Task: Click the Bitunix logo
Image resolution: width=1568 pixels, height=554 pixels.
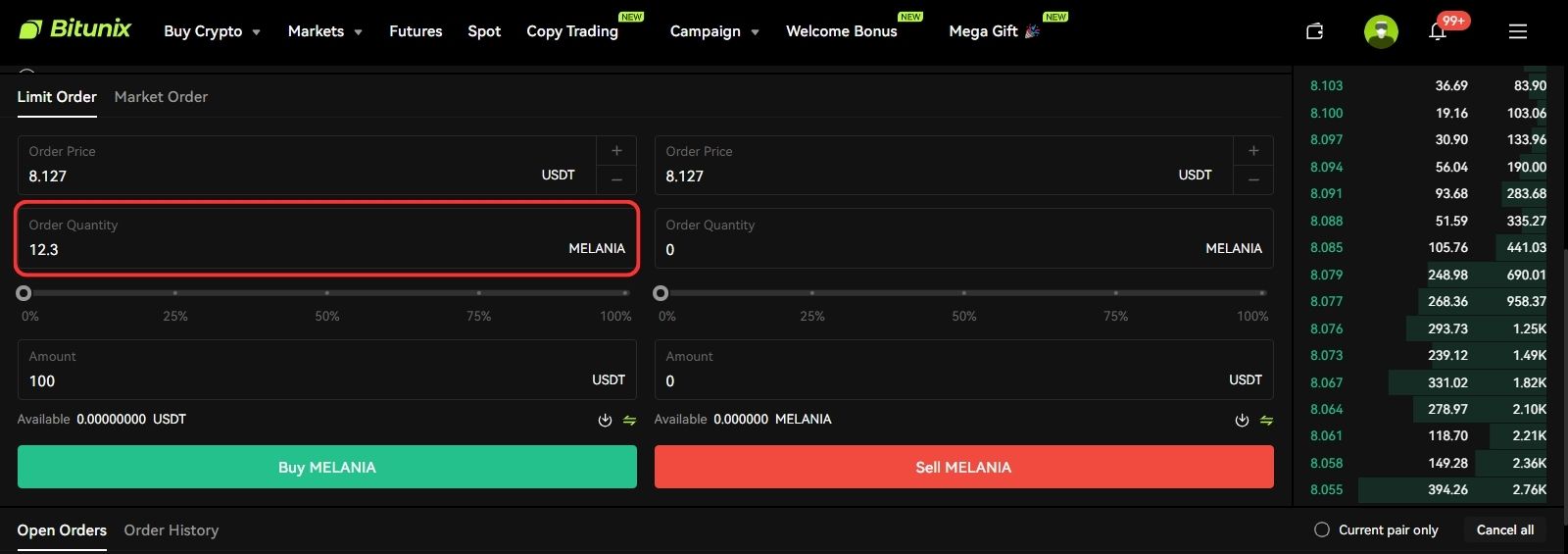Action: click(x=74, y=29)
